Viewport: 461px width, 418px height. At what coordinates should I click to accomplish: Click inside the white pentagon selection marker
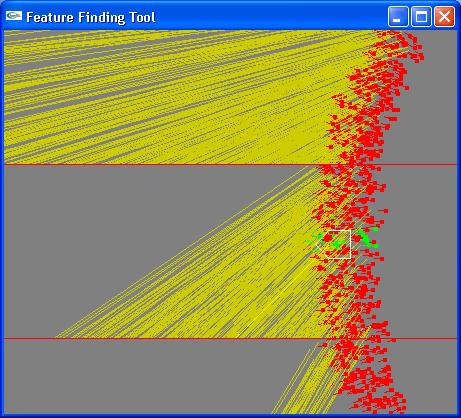(x=337, y=244)
